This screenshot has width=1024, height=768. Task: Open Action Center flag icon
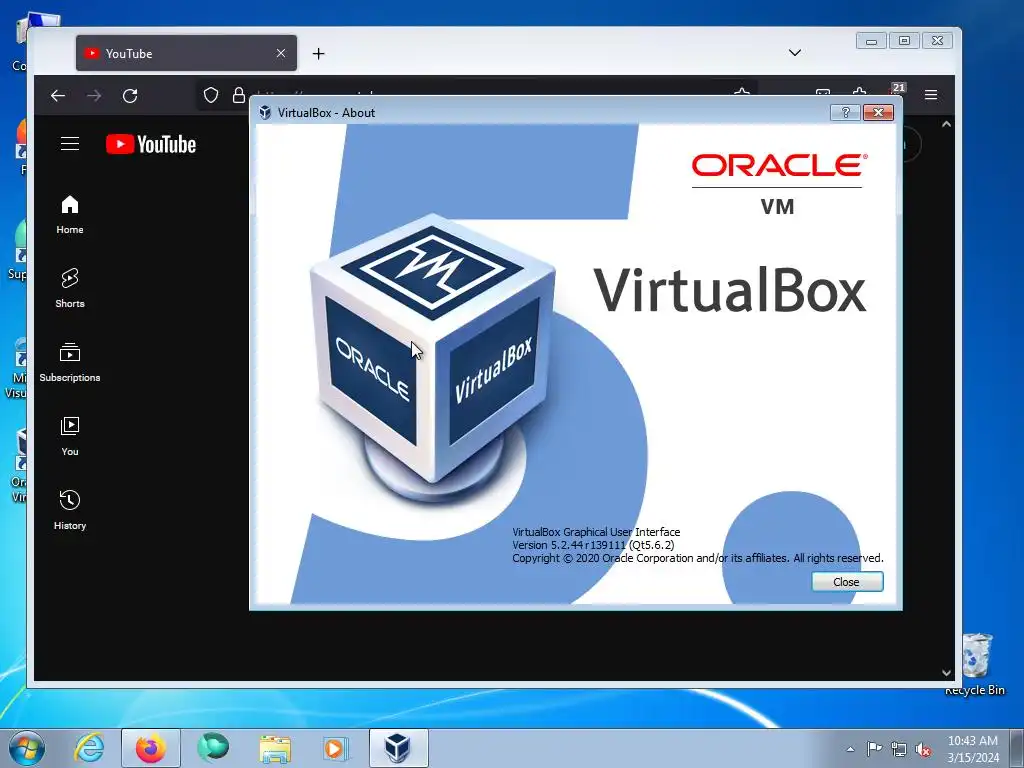874,748
